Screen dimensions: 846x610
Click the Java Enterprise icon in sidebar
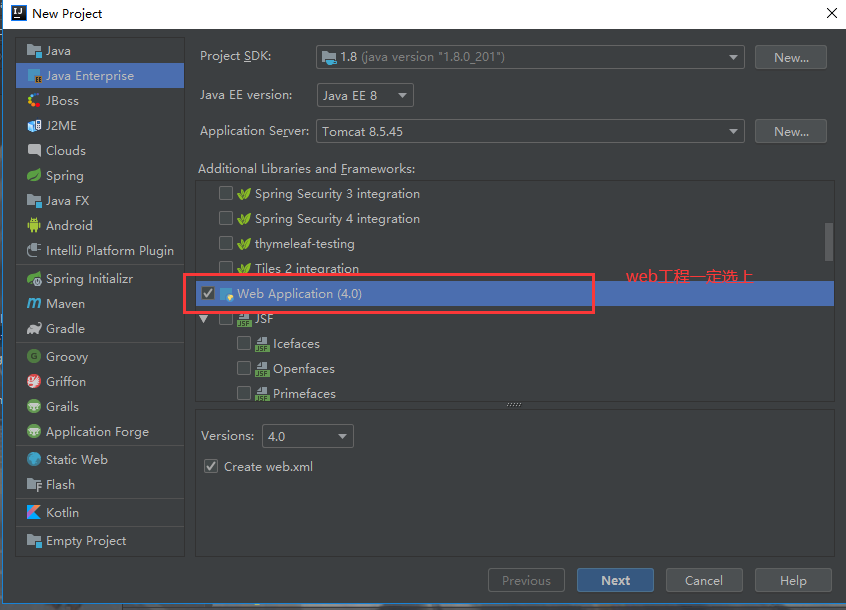[34, 76]
